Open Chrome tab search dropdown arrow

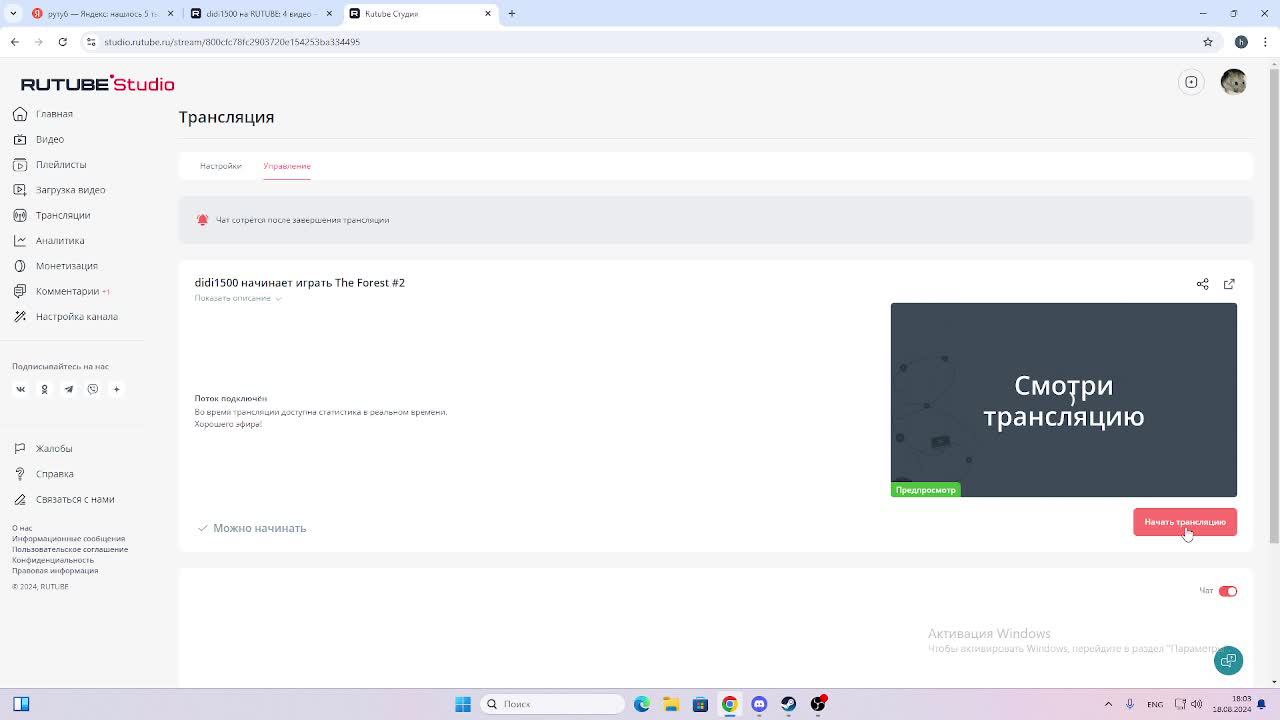(x=13, y=14)
